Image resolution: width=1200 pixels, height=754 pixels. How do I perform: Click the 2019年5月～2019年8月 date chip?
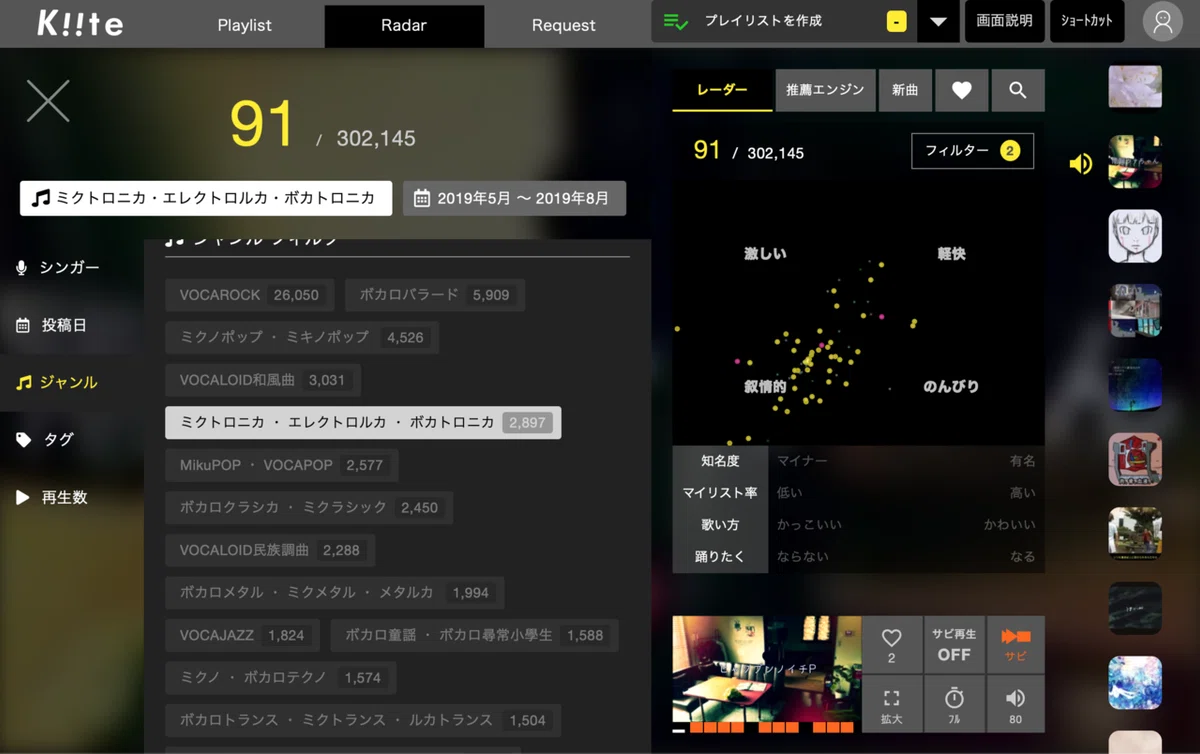(514, 198)
